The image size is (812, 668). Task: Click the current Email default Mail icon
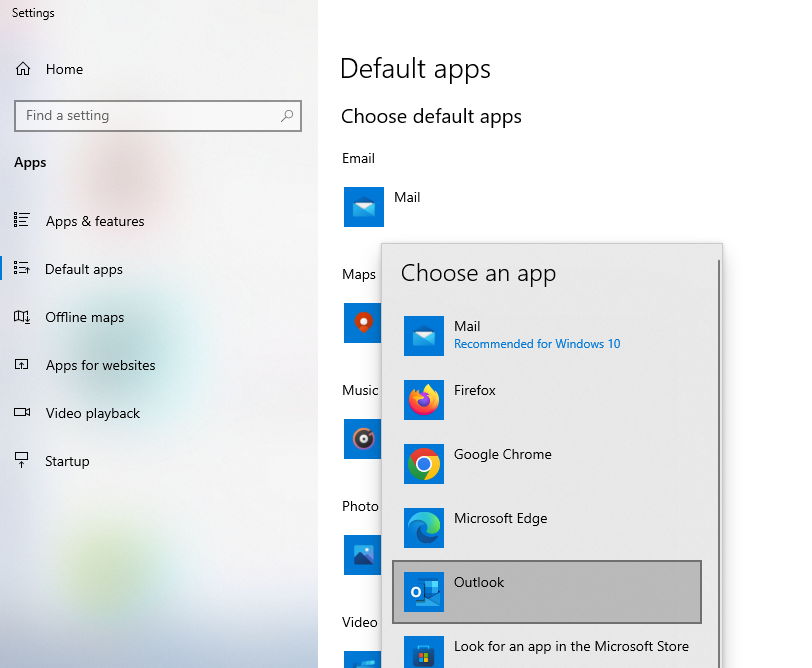pyautogui.click(x=364, y=207)
